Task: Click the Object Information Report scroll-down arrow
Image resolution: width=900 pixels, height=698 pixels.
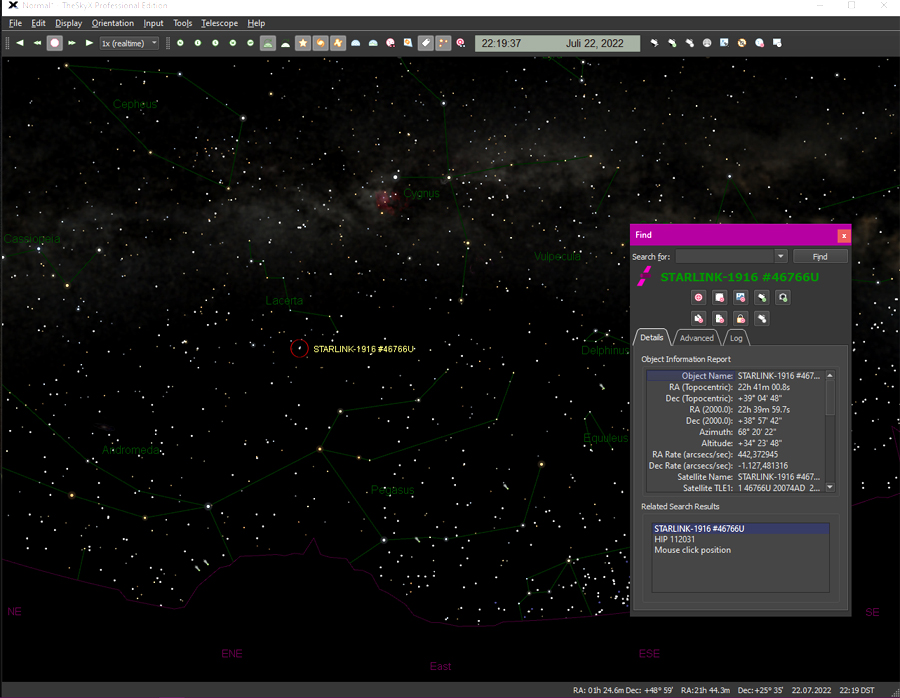Action: click(x=830, y=487)
